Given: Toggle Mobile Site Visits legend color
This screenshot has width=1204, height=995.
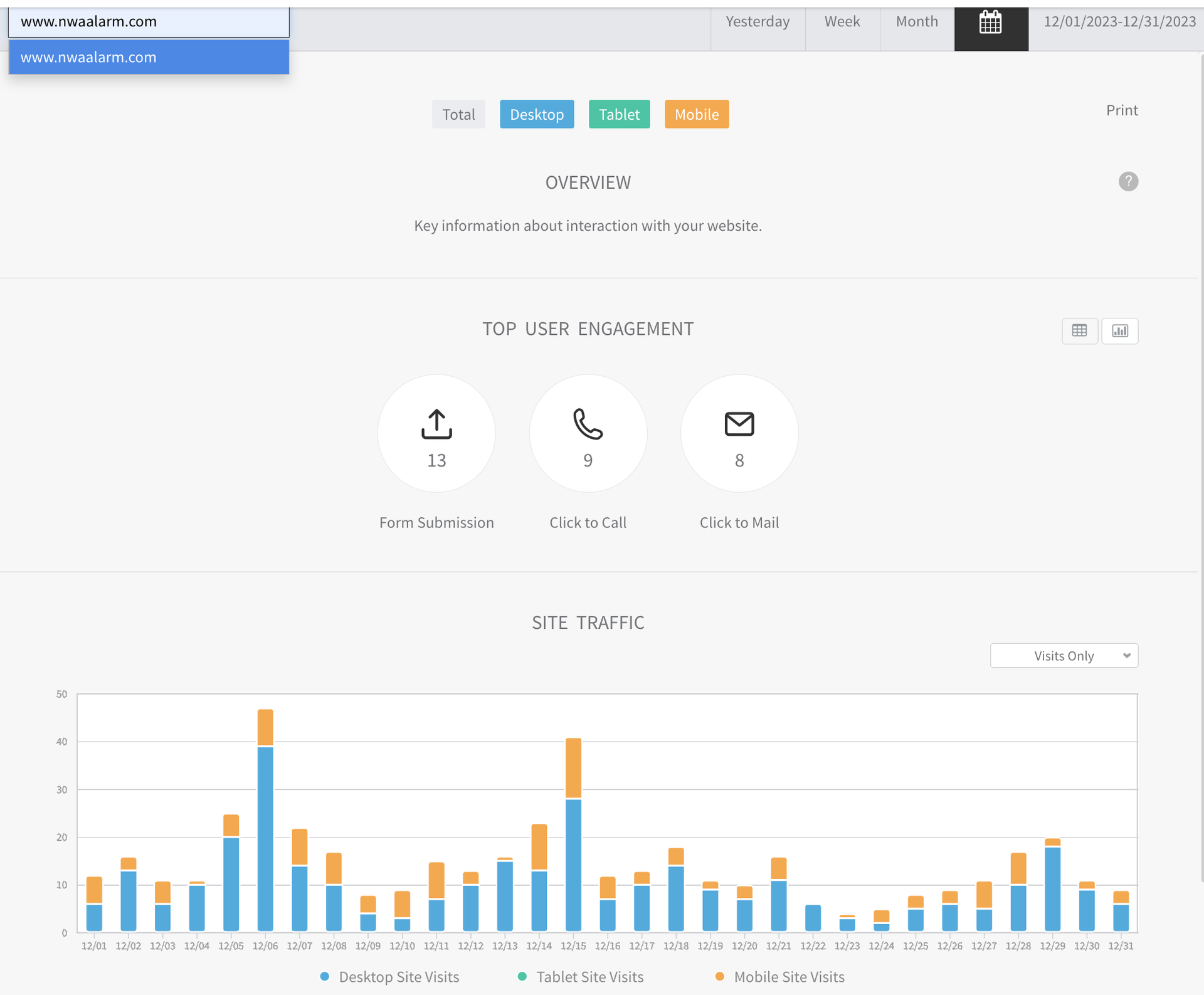Looking at the screenshot, I should 720,976.
